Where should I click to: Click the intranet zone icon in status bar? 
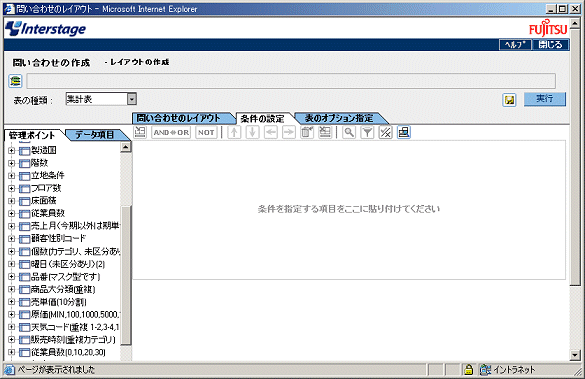pyautogui.click(x=485, y=370)
